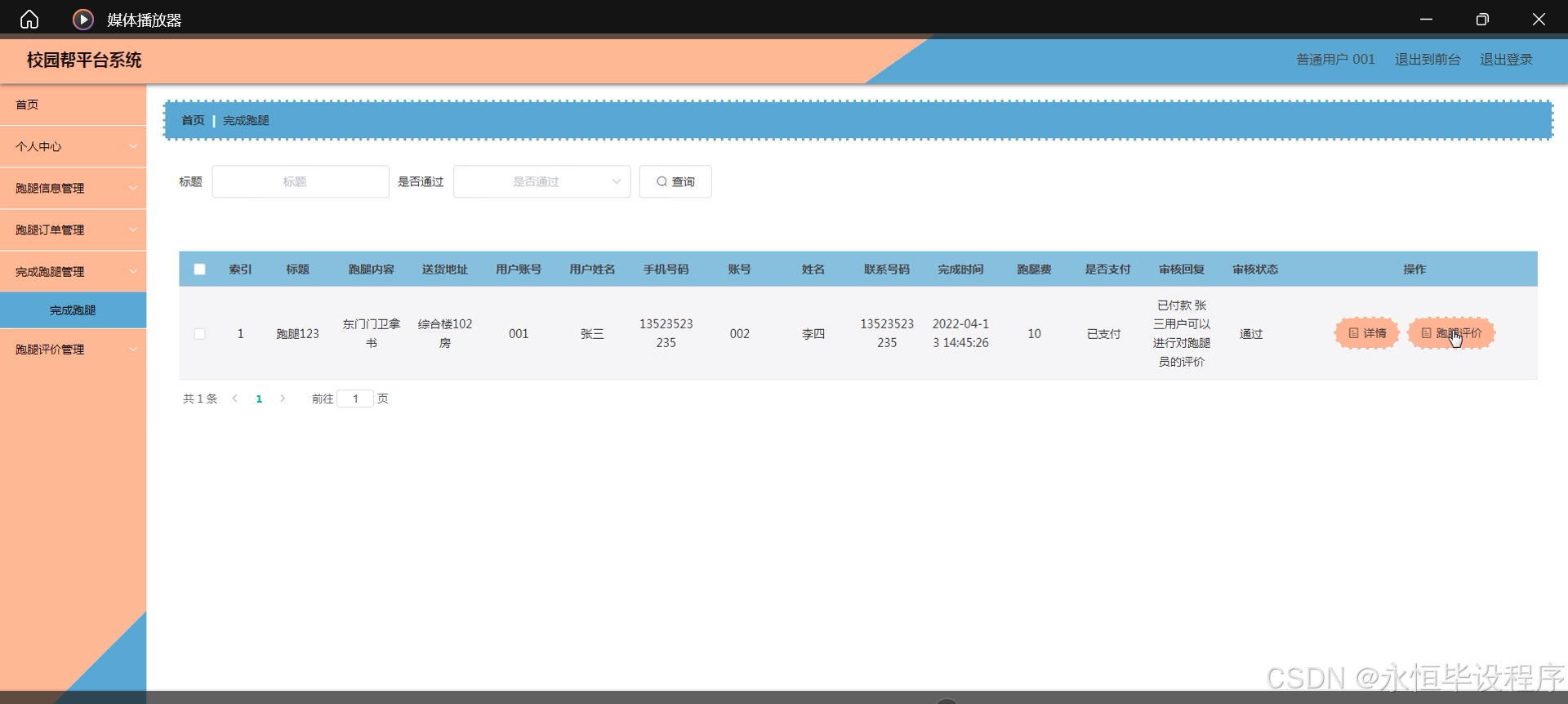Minimize the media player window

click(x=1426, y=19)
